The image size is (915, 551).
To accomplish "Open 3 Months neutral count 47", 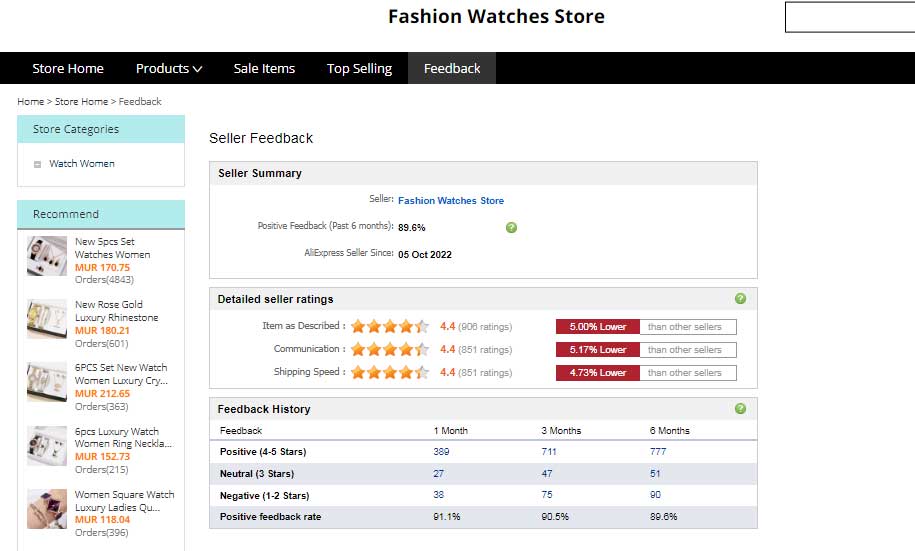I will 547,473.
